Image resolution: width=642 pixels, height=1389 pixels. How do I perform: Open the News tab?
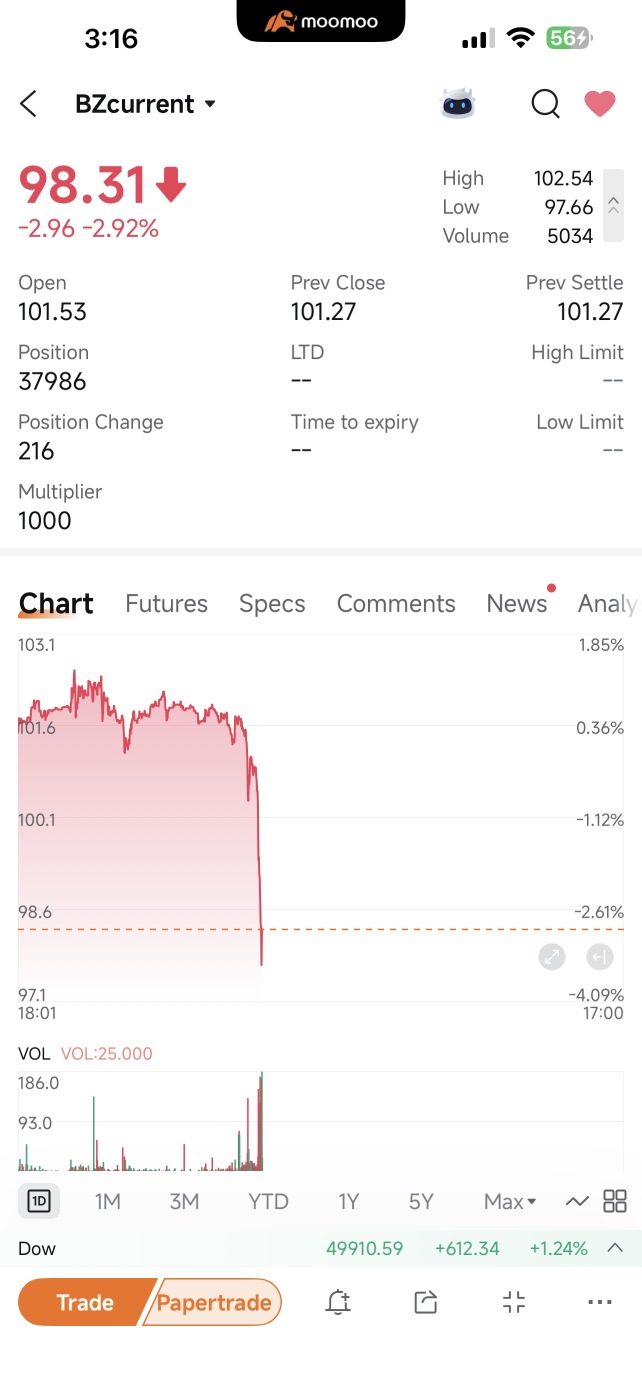pos(517,603)
